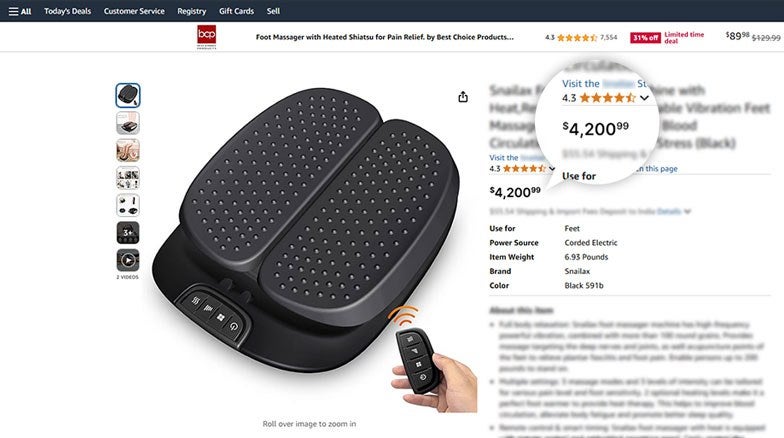
Task: Select the third product image thumbnail
Action: (x=128, y=150)
